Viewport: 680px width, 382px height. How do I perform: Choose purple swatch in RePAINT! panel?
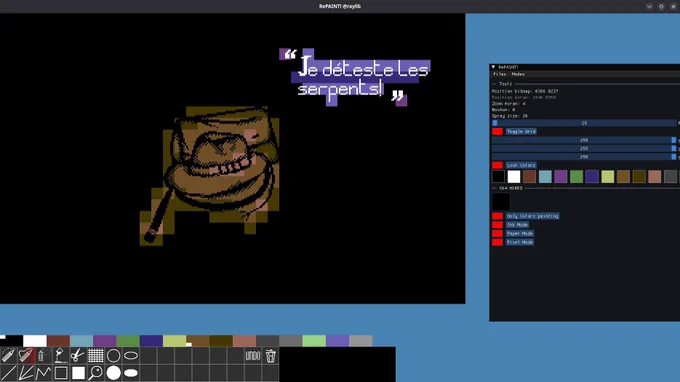click(561, 176)
